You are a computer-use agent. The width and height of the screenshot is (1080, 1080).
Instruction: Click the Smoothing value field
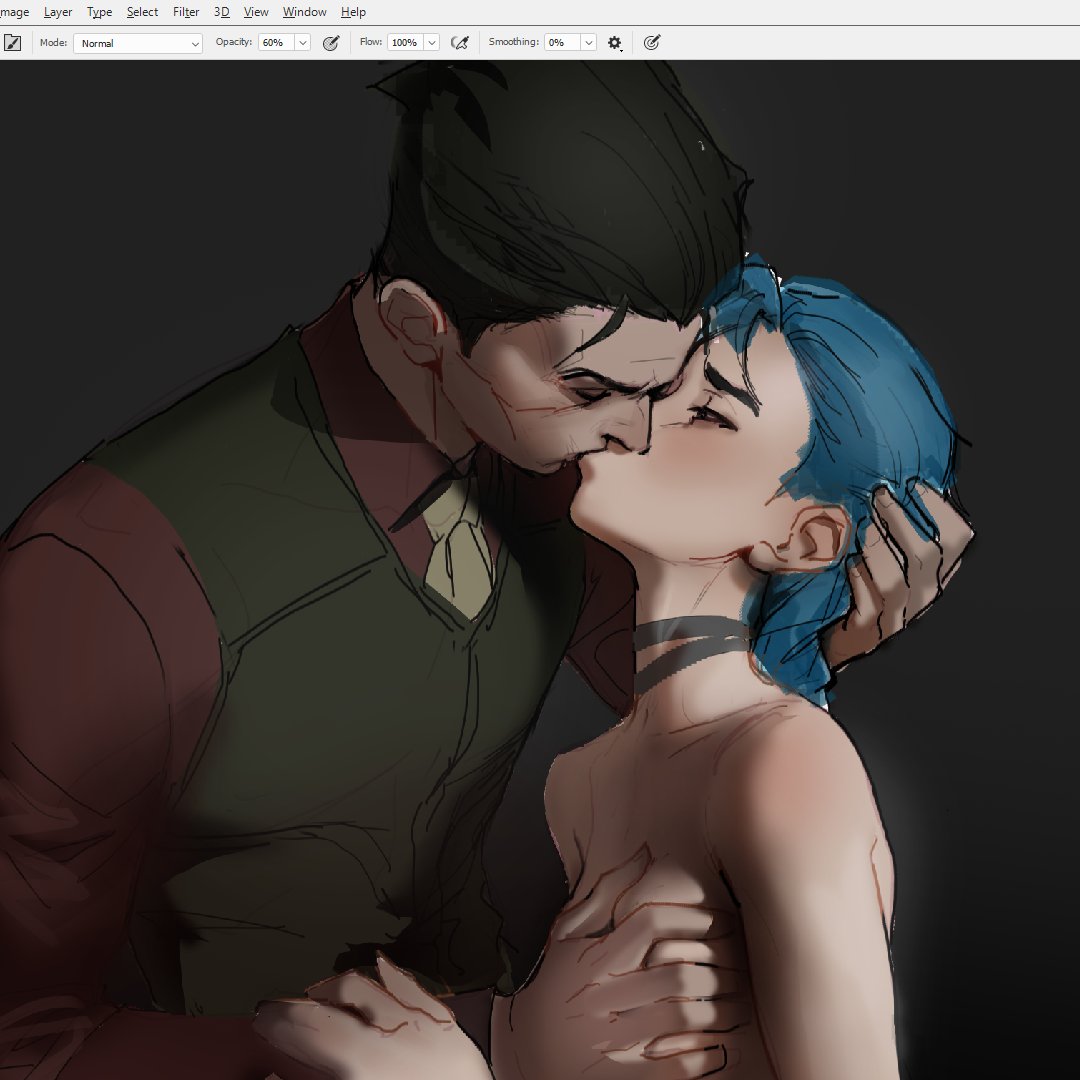563,43
